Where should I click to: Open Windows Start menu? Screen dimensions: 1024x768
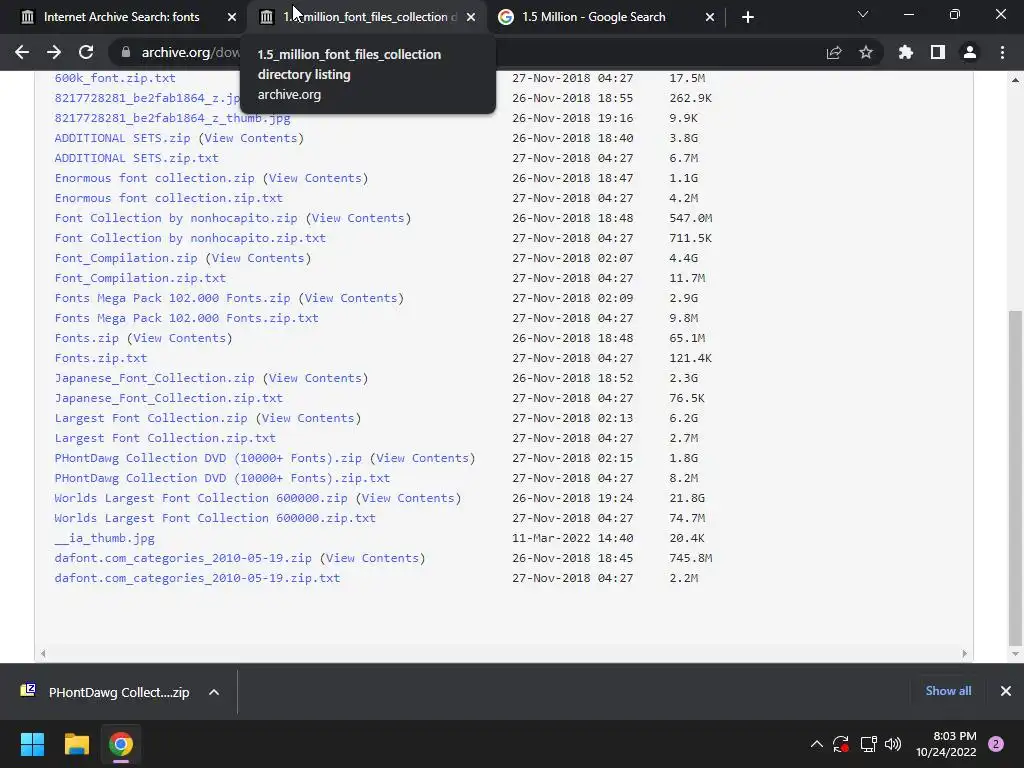tap(32, 744)
